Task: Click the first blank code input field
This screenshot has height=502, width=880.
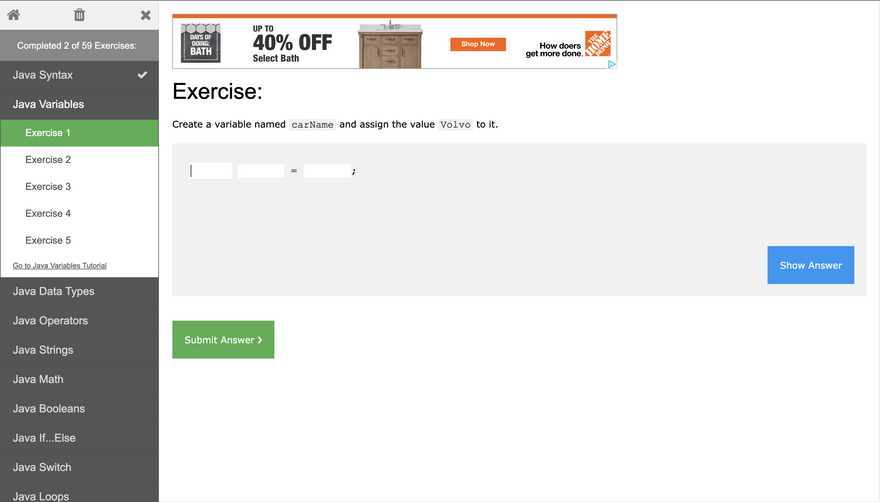Action: [210, 171]
